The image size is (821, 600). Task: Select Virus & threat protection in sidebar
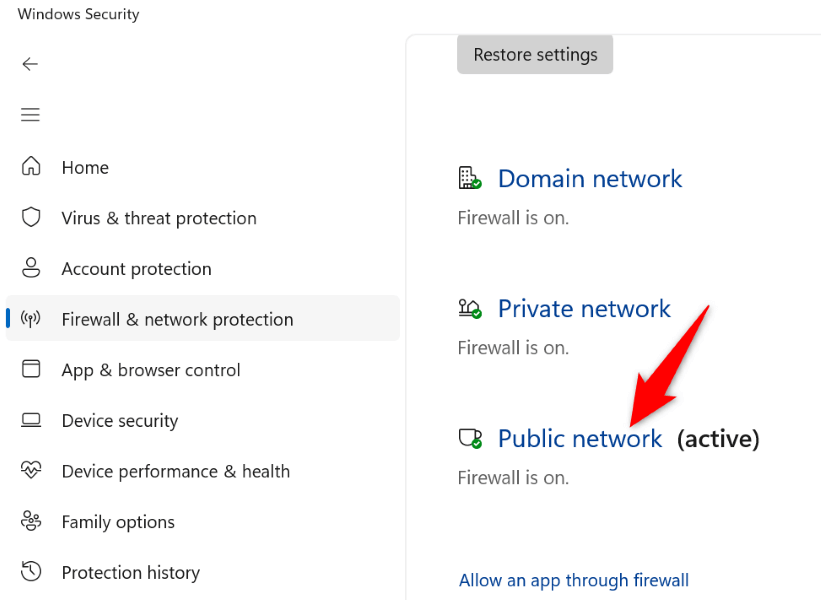[x=158, y=217]
